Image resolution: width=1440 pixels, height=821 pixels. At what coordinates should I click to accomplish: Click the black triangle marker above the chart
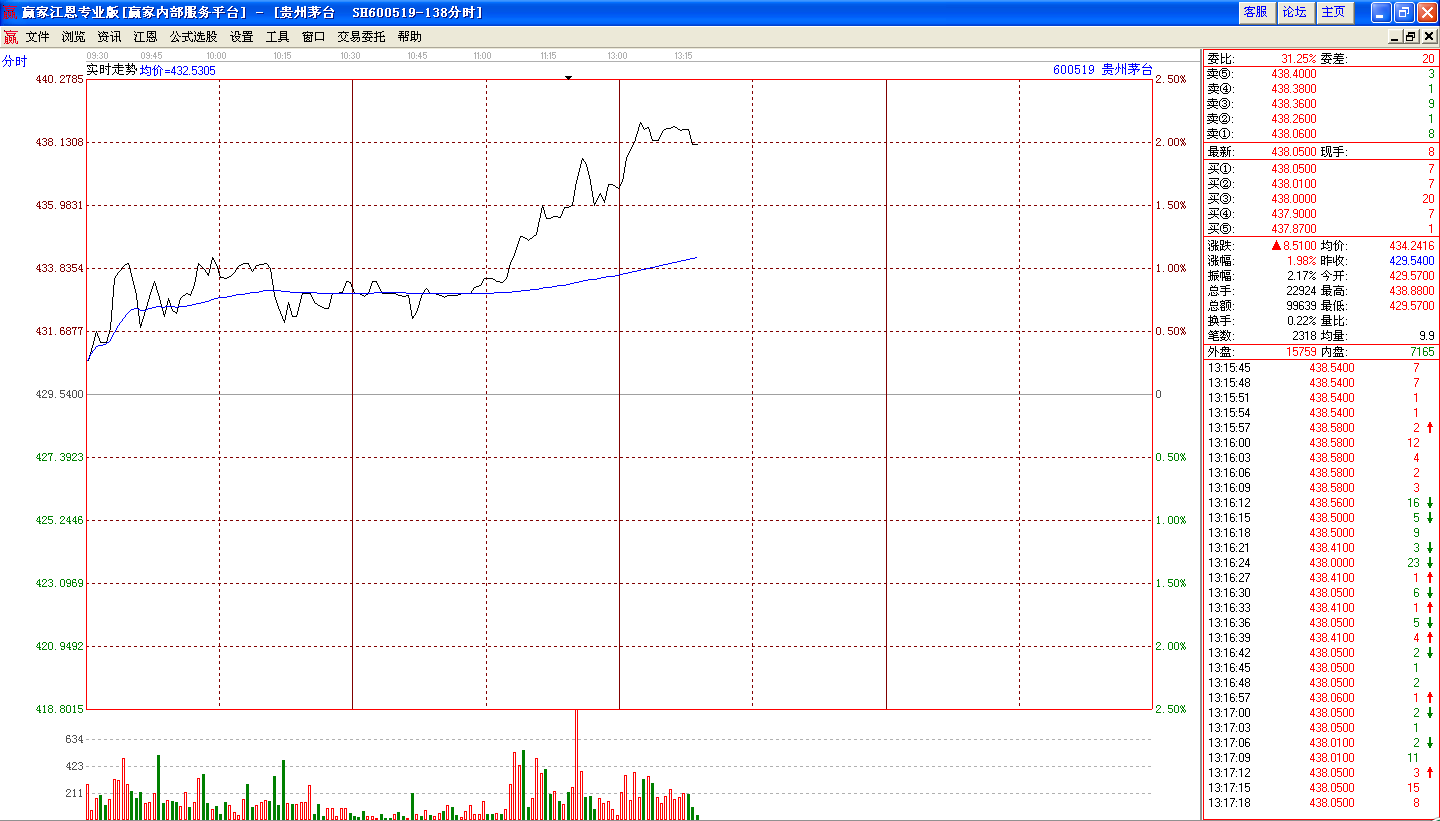click(x=568, y=77)
